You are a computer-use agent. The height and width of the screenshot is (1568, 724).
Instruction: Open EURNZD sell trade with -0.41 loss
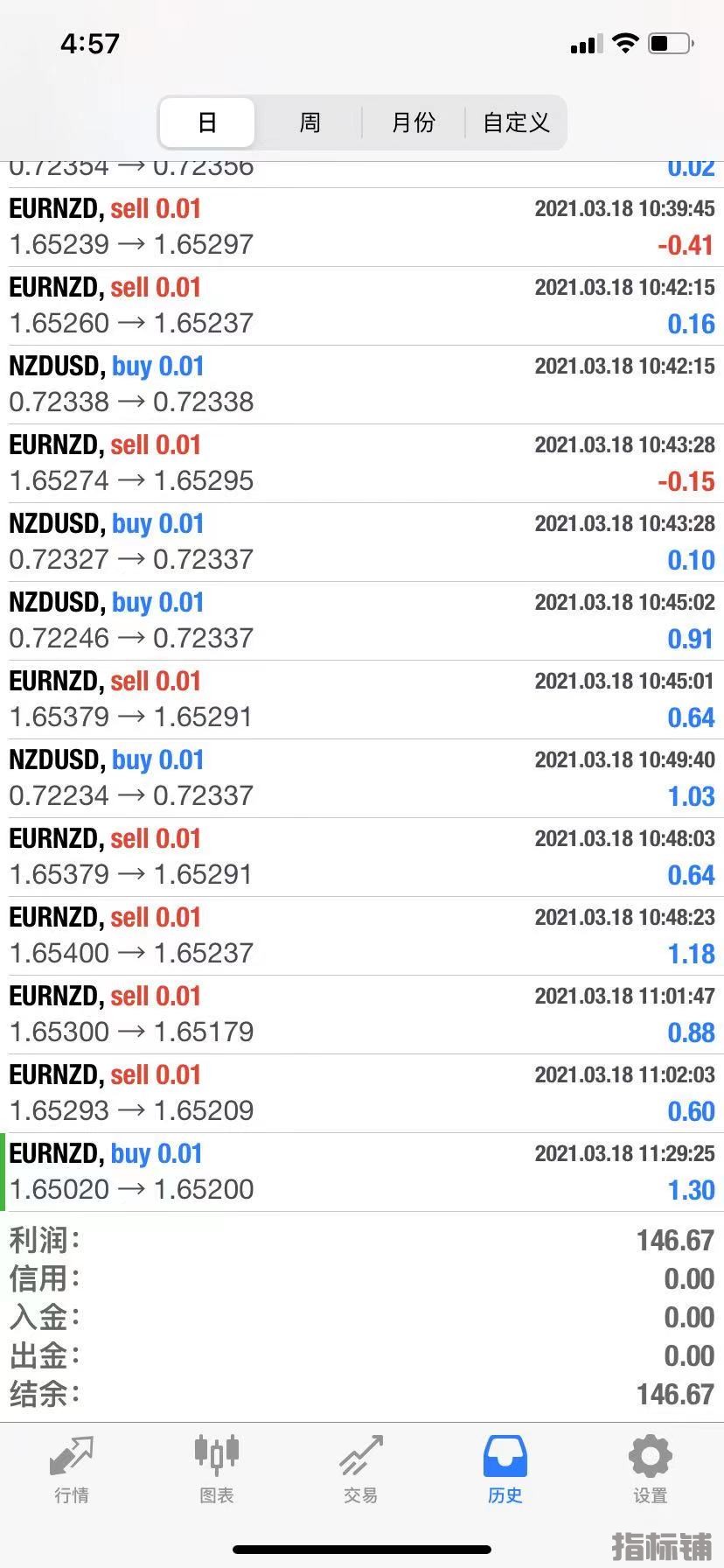coord(362,227)
